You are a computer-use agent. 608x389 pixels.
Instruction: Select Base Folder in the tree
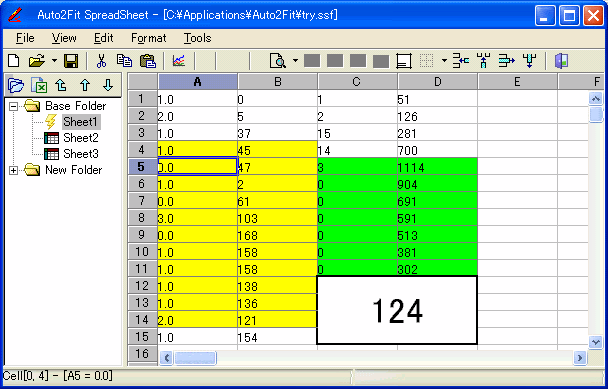pos(75,106)
